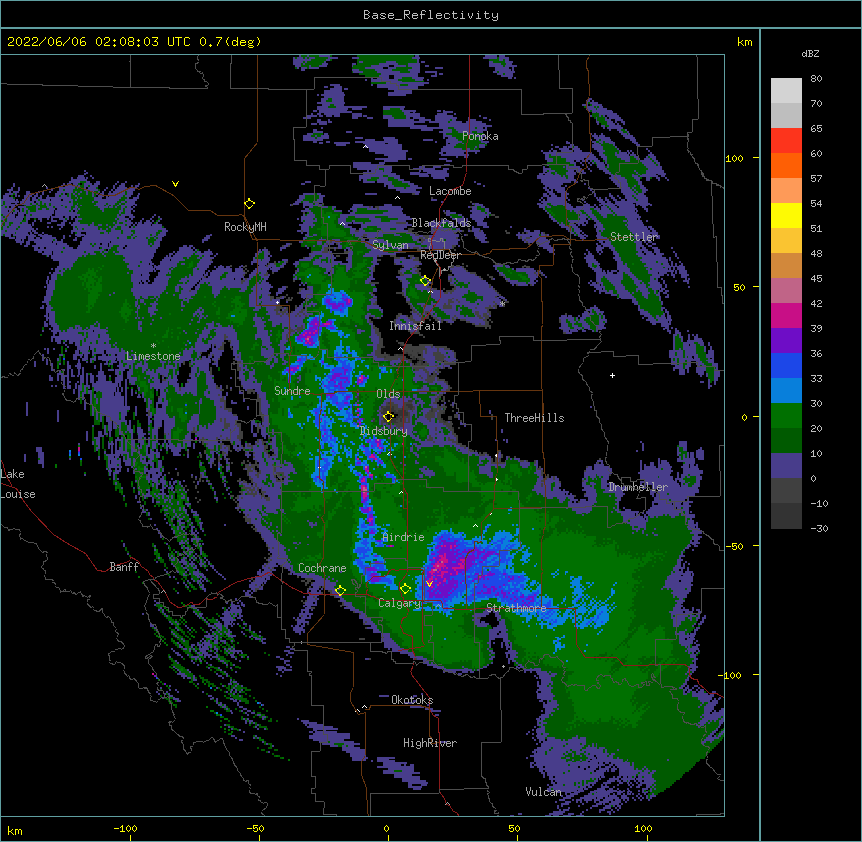This screenshot has width=862, height=842.
Task: Select the yellow 51-54 dBZ legend swatch
Action: point(786,215)
